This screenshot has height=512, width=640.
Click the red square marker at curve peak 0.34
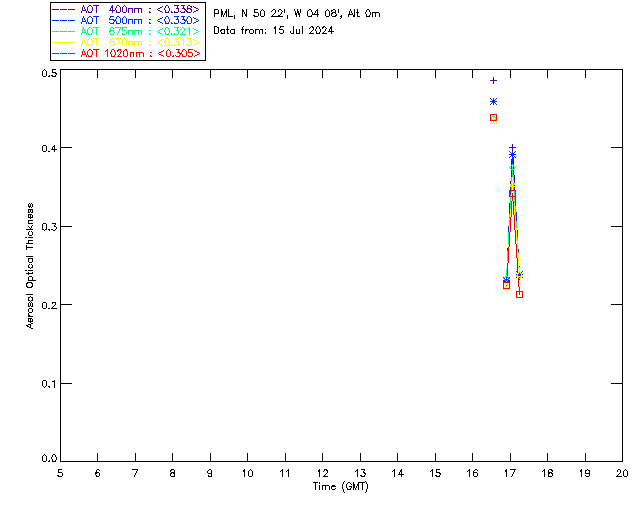point(512,194)
